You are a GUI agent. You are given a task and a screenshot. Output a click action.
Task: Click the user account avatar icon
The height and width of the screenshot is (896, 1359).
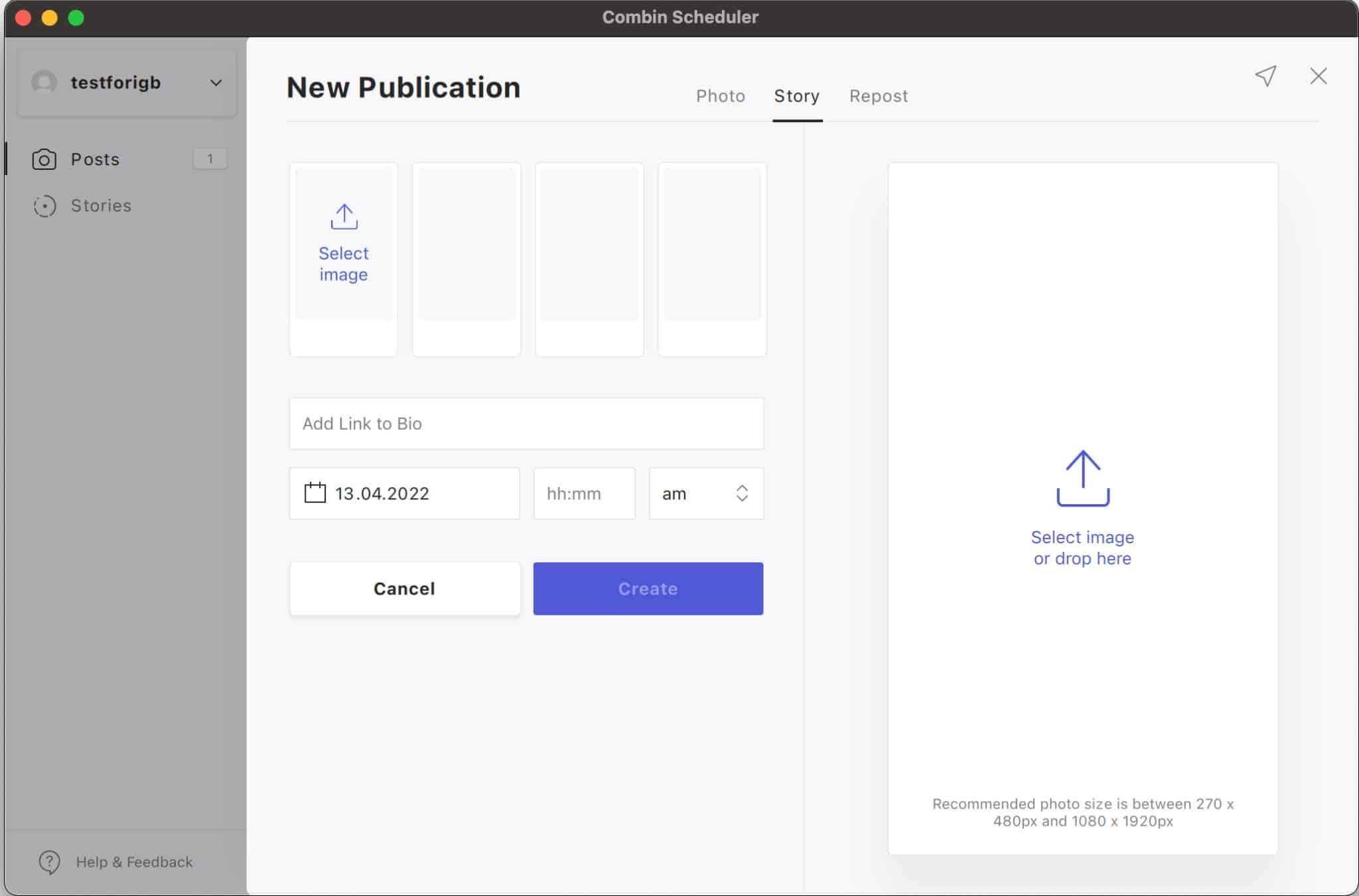(43, 81)
